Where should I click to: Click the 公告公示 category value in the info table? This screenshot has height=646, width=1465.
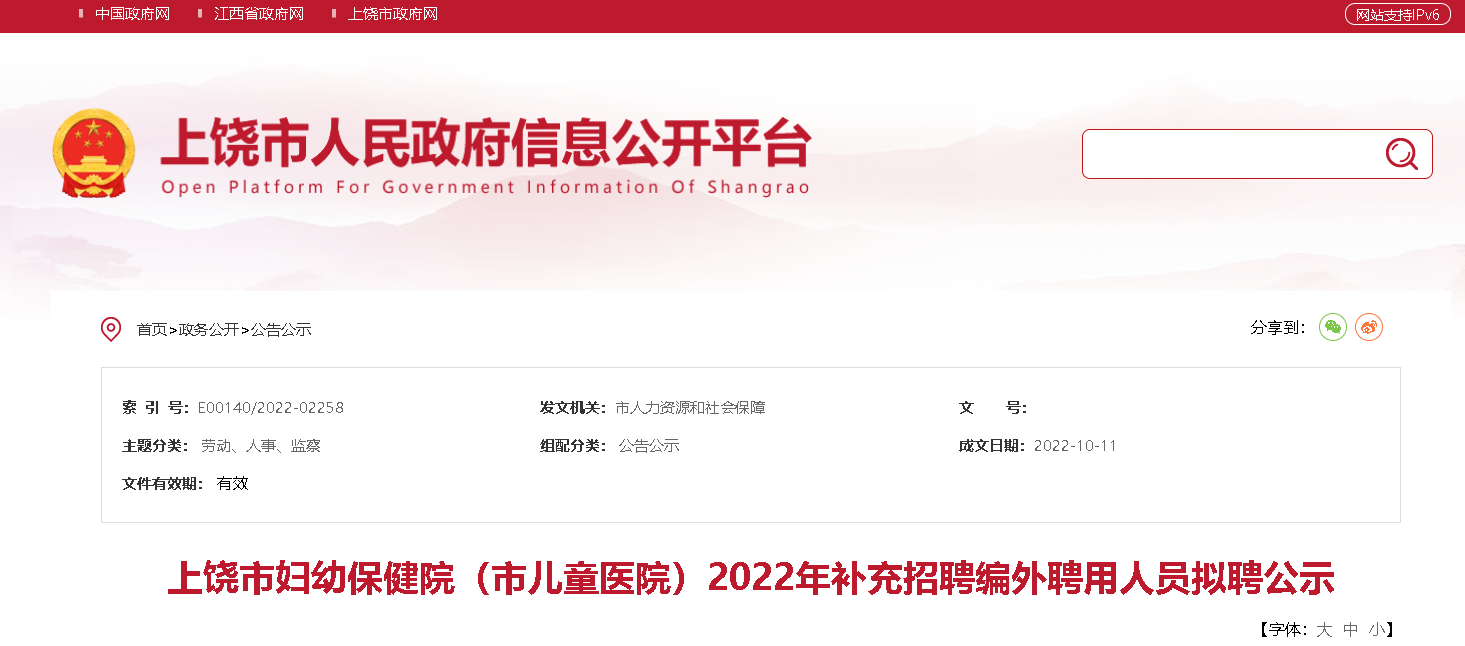click(x=649, y=446)
